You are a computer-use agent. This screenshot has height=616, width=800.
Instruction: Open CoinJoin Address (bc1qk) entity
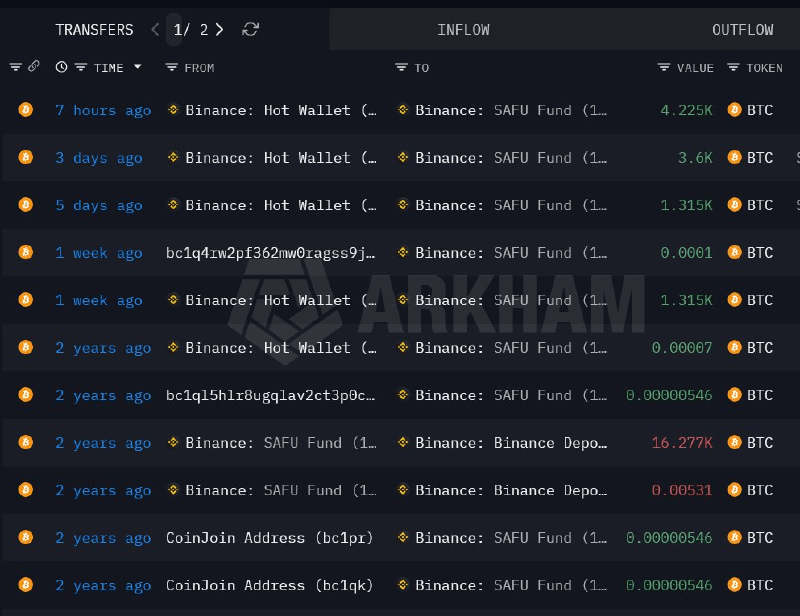(x=269, y=585)
